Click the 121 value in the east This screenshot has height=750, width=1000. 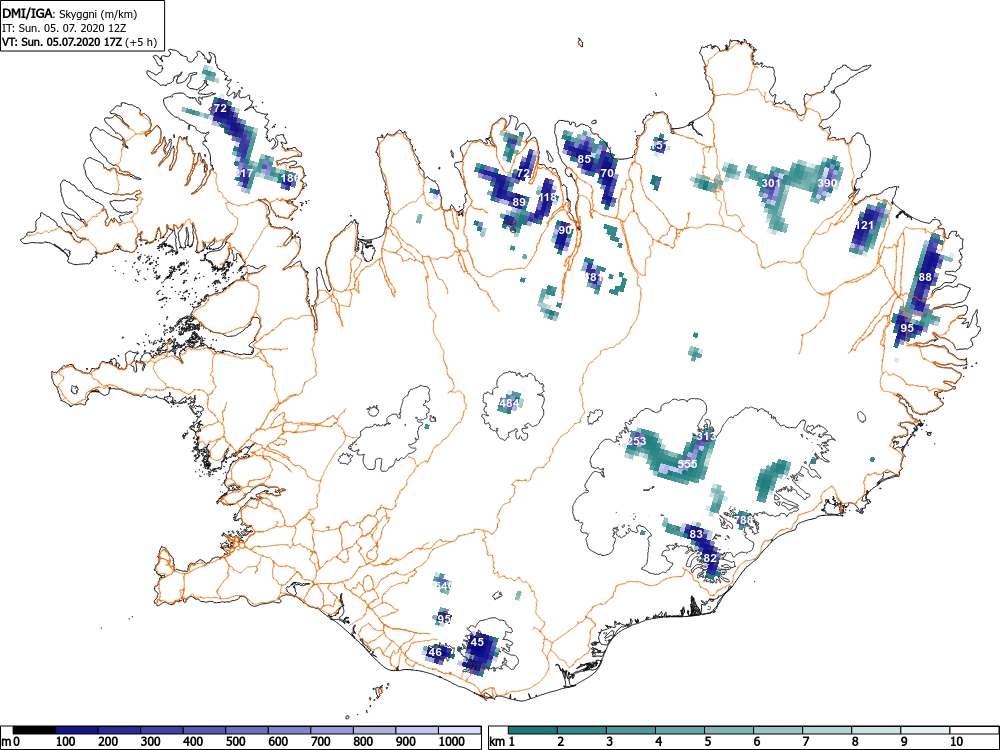(x=864, y=225)
